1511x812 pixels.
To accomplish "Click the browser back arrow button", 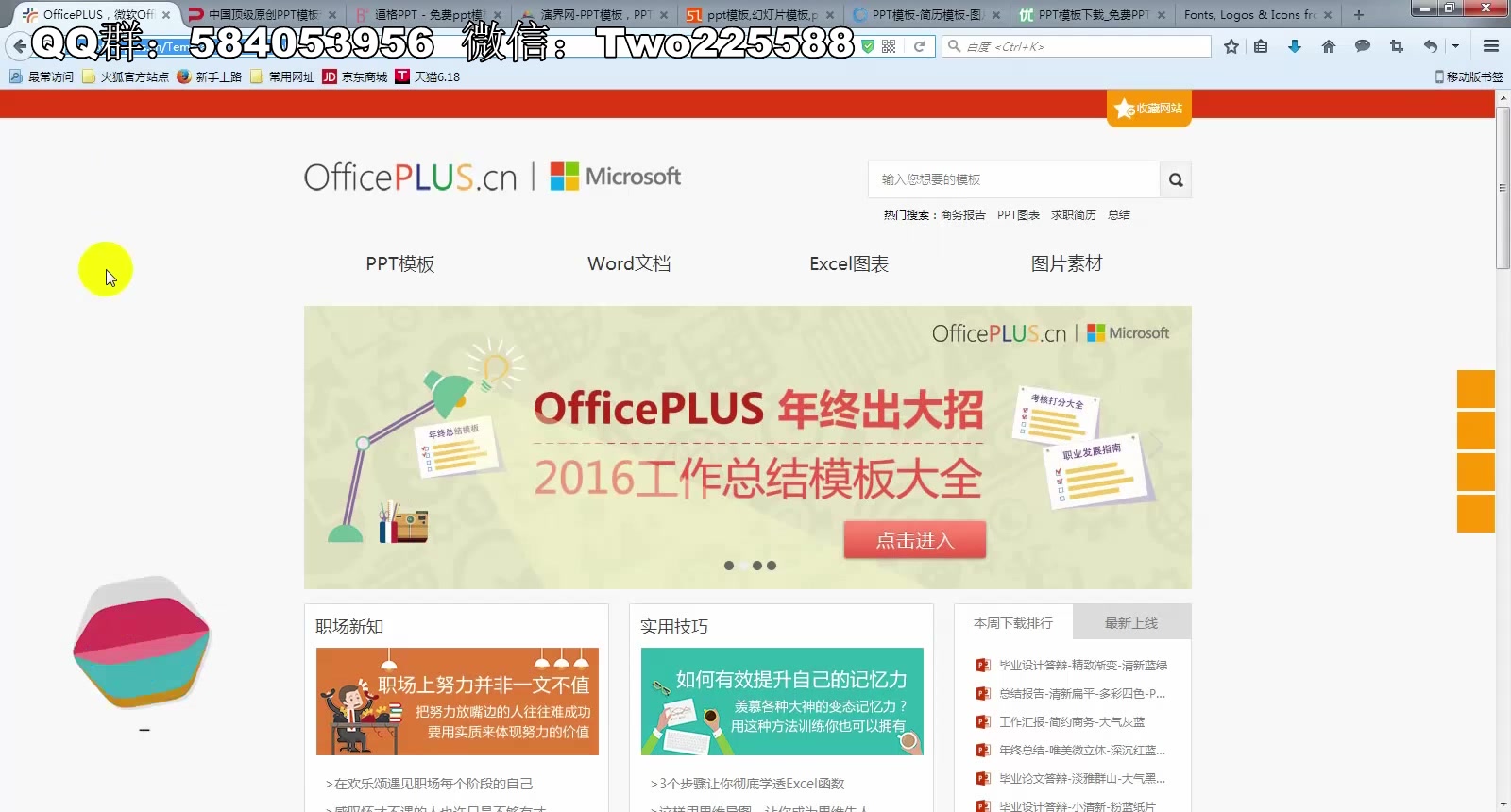I will click(x=19, y=46).
